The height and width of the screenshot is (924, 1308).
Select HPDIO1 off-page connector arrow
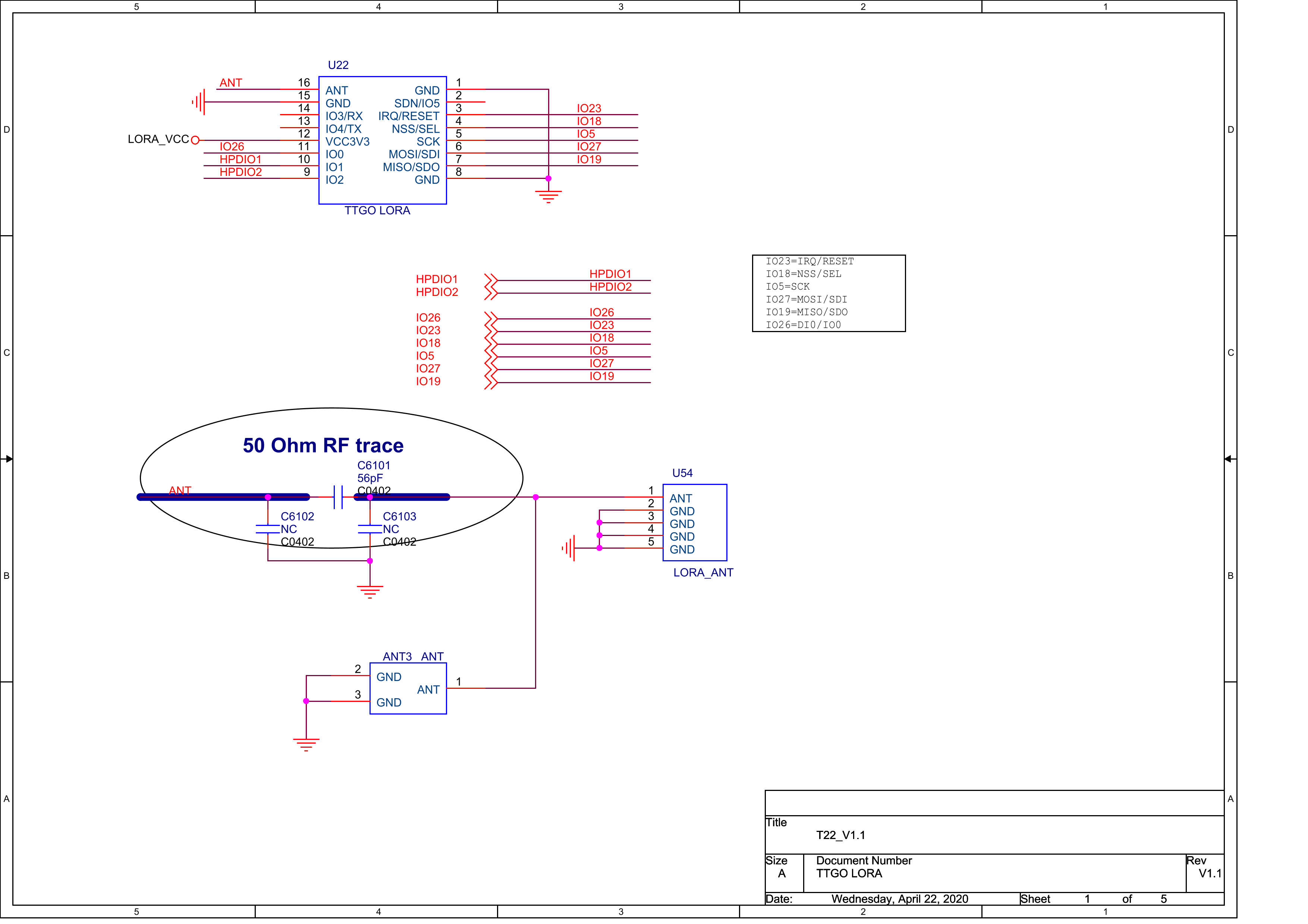(x=491, y=281)
